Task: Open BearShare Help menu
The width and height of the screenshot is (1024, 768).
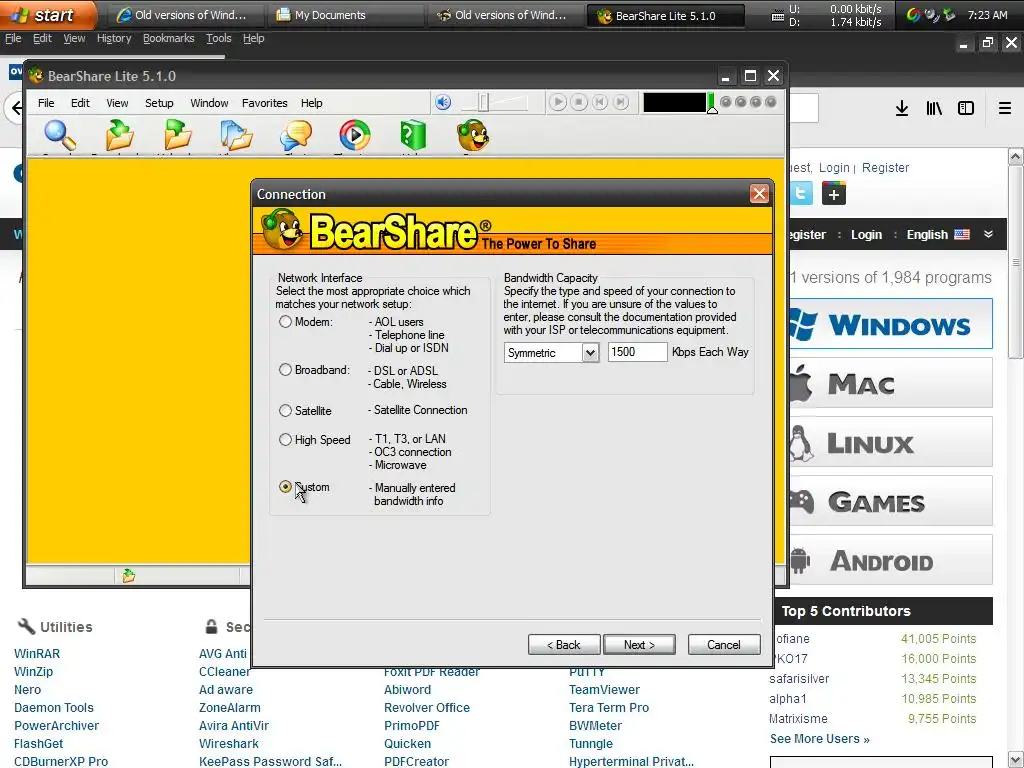Action: 312,103
